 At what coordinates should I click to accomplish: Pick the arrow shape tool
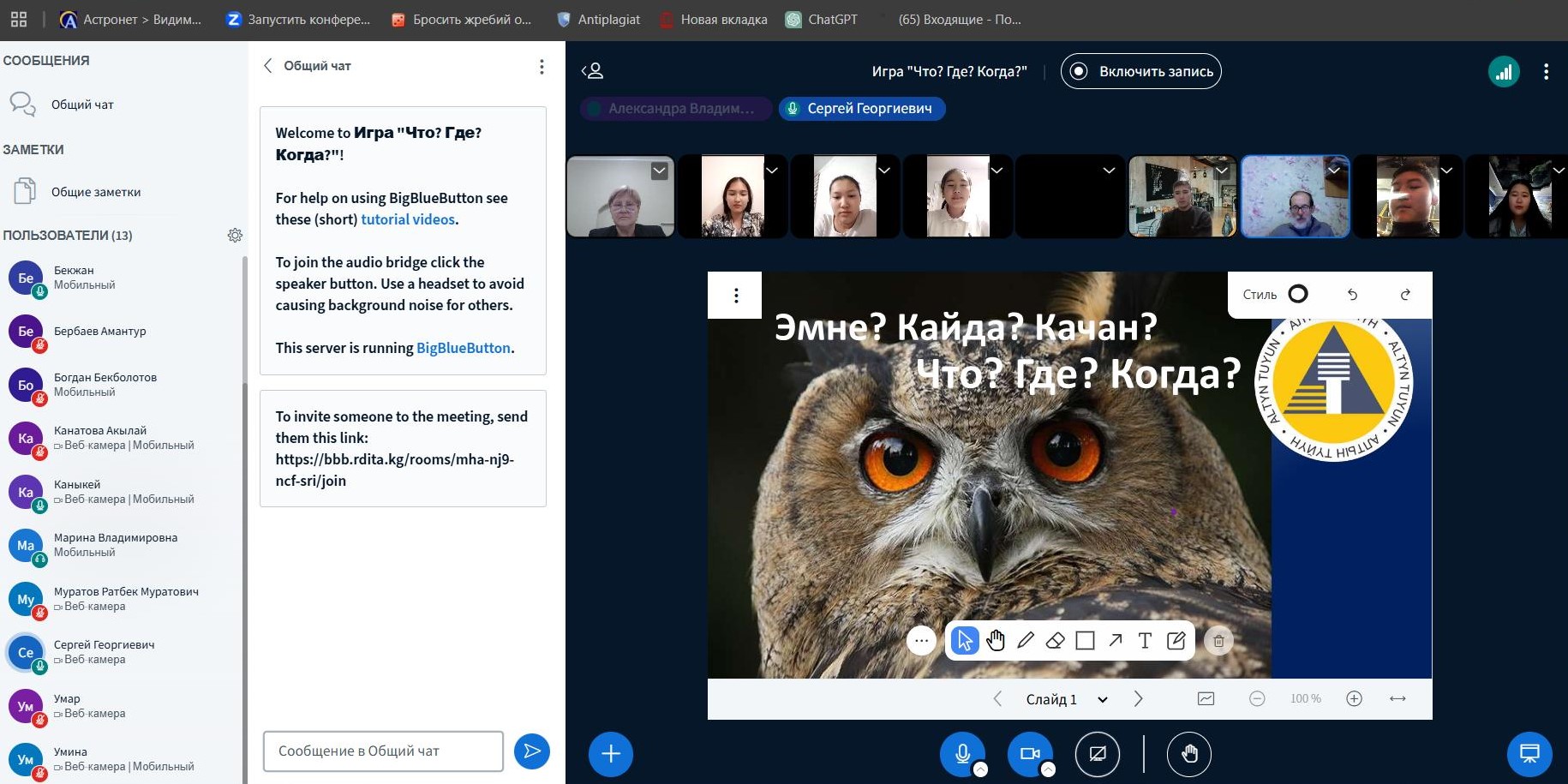click(x=1115, y=640)
